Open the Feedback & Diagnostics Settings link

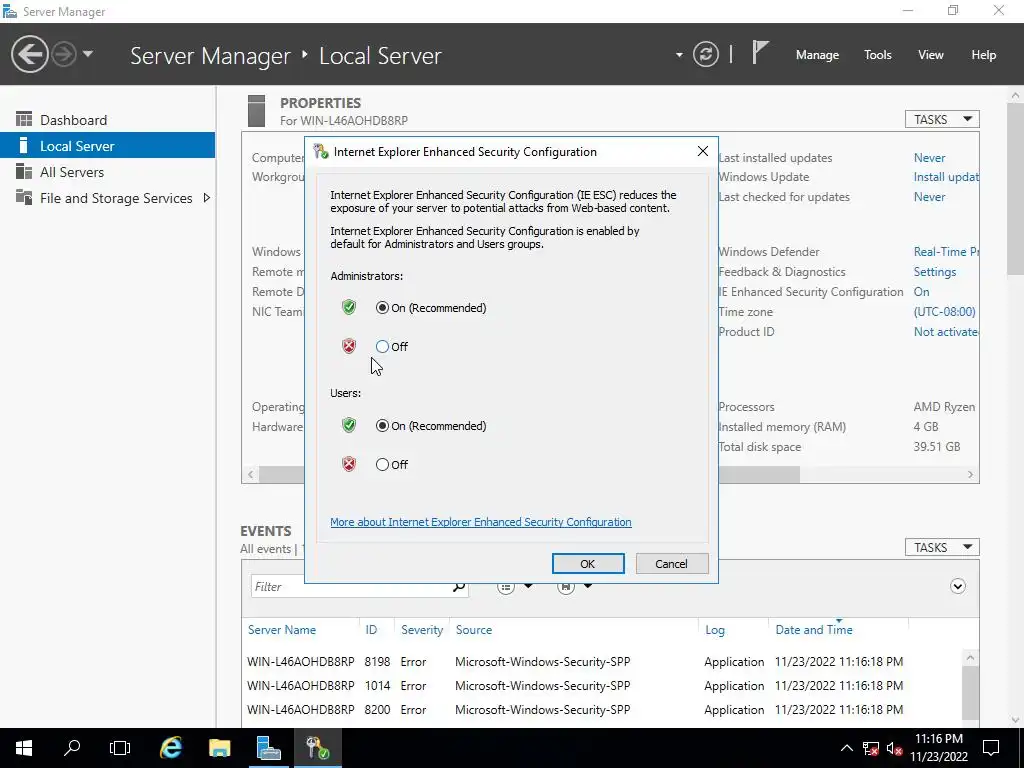[x=935, y=272]
